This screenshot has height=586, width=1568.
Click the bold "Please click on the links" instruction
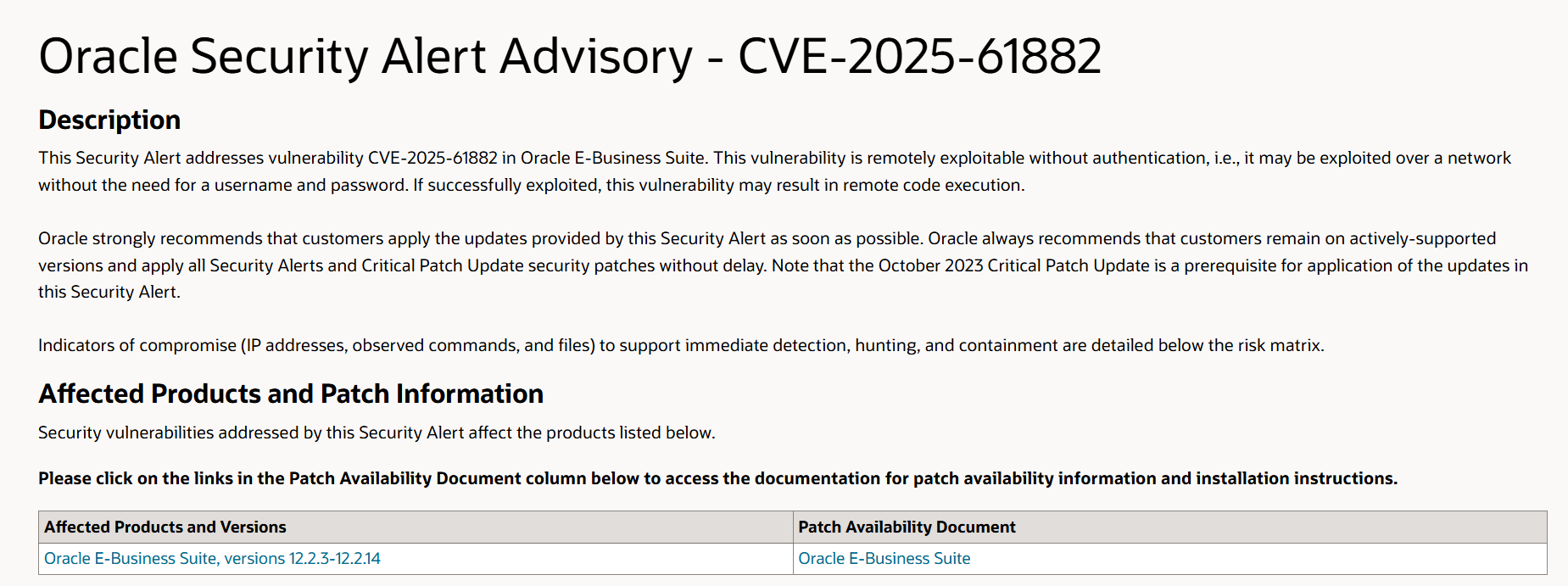click(x=717, y=478)
